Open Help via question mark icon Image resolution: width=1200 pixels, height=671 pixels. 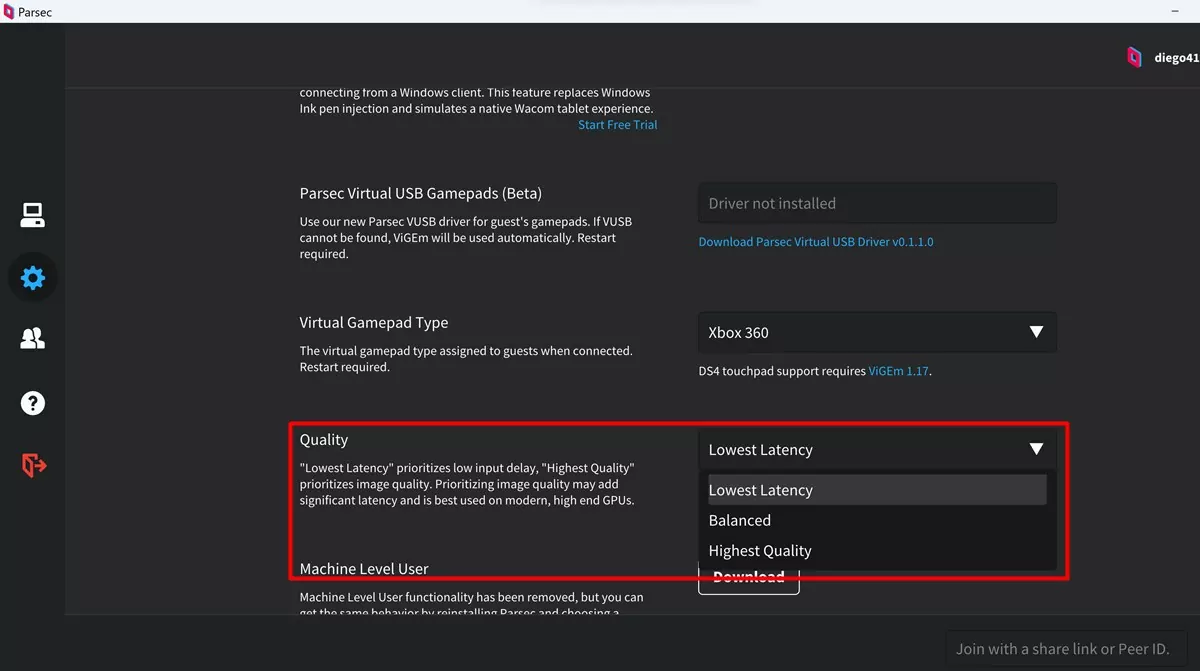(x=32, y=403)
